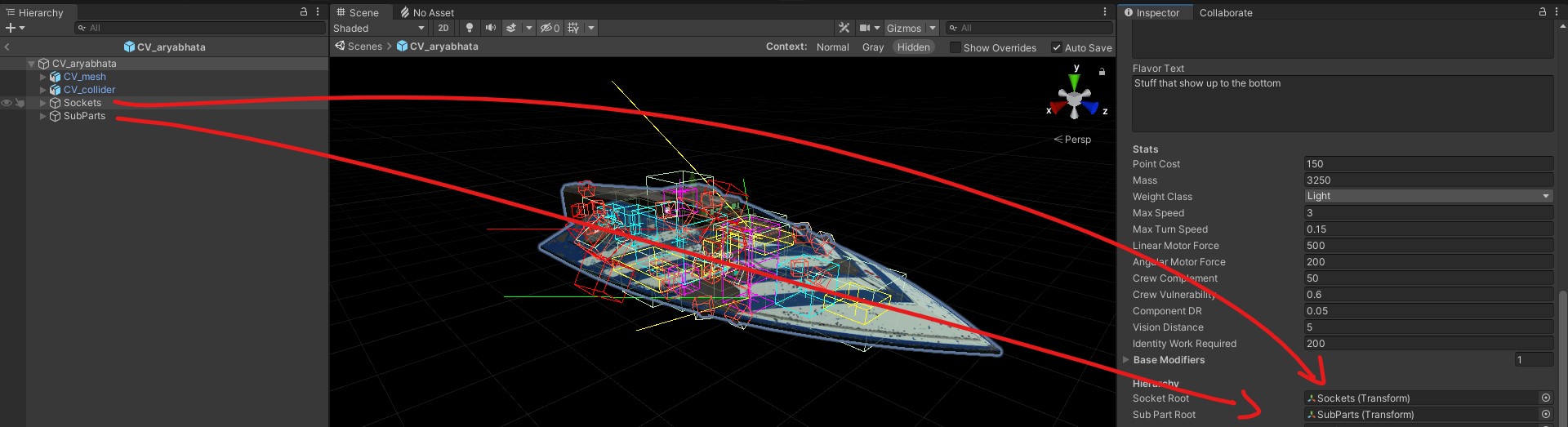This screenshot has width=1568, height=427.
Task: Select CV_collider in the Hierarchy
Action: 90,90
